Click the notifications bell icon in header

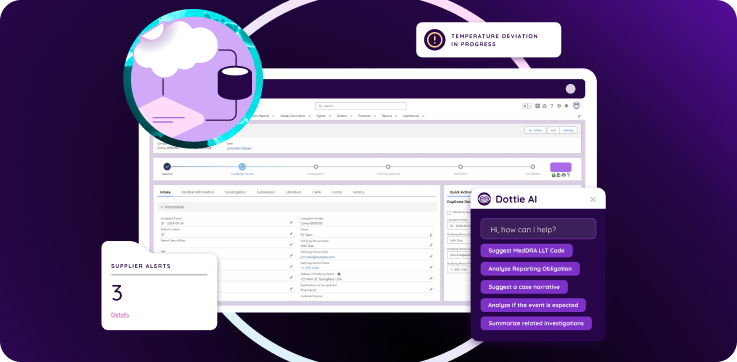click(566, 106)
